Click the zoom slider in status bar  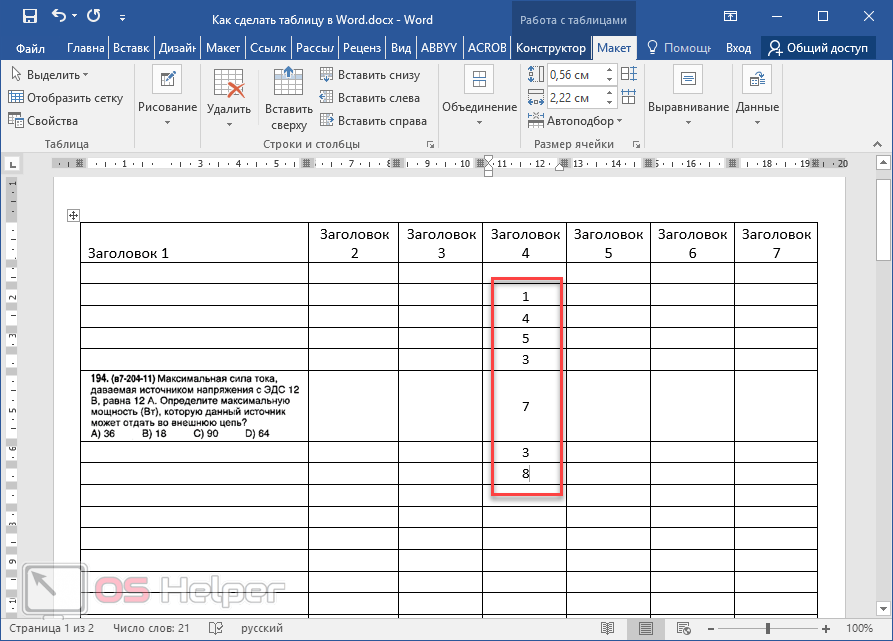pos(768,628)
